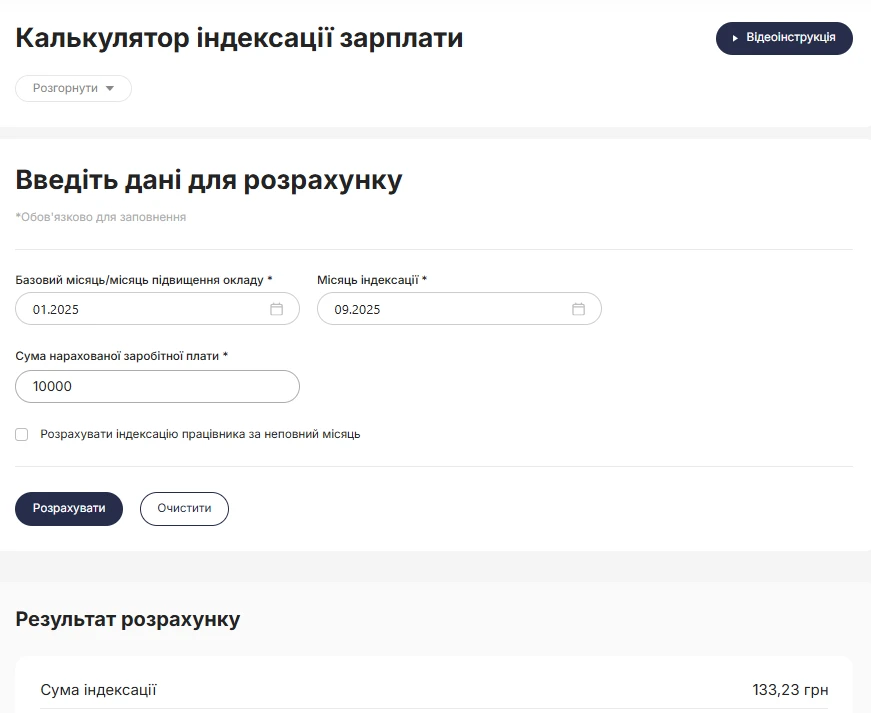Image resolution: width=871 pixels, height=713 pixels.
Task: Click the 'Калькулятор індексації зарплати' page title
Action: tap(239, 39)
